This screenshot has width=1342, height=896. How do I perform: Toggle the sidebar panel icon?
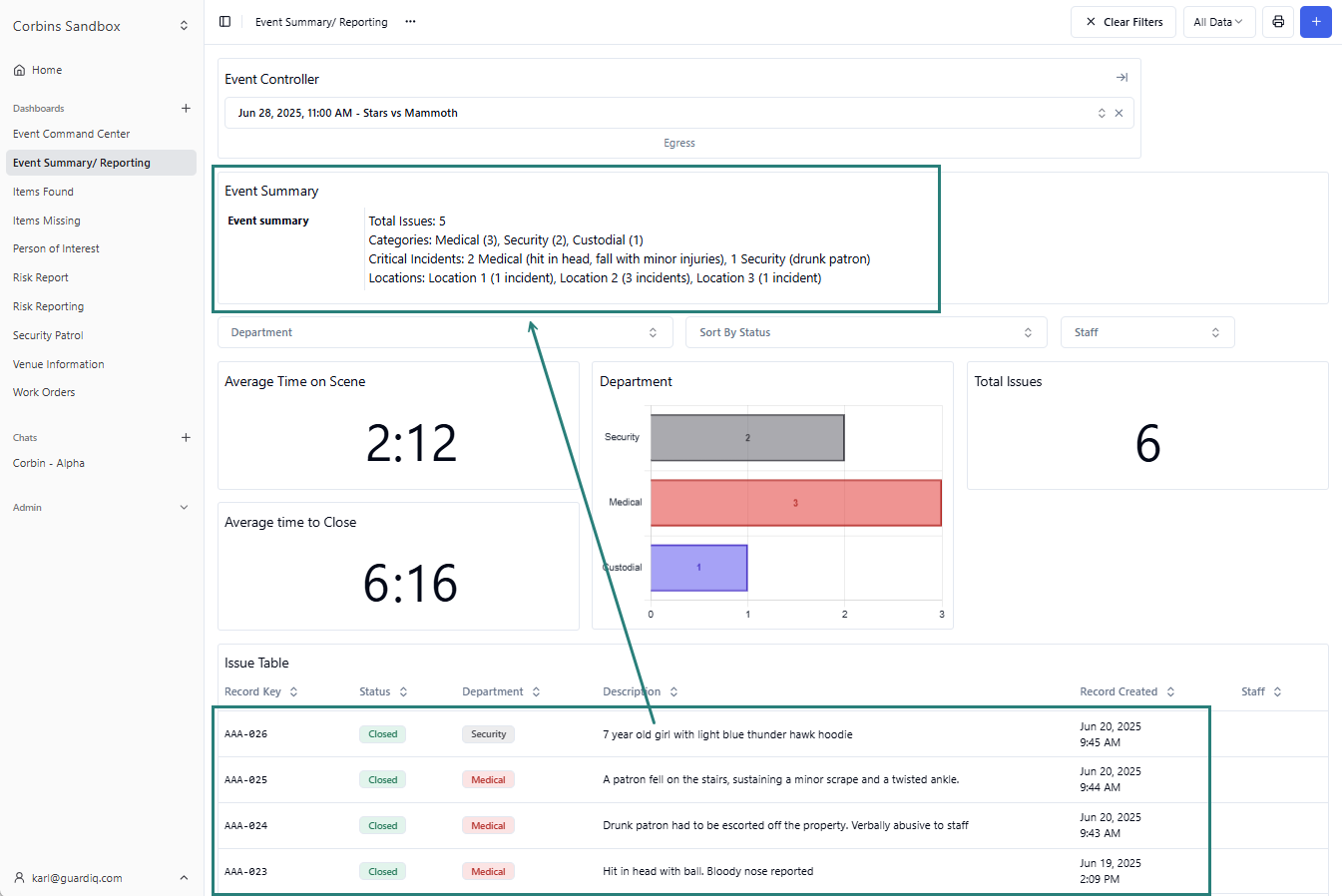pos(224,22)
